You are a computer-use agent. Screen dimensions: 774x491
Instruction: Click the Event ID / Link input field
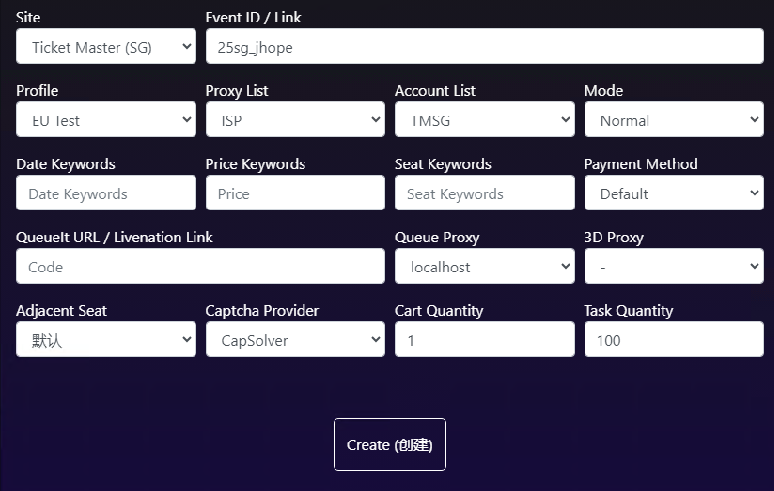coord(484,47)
